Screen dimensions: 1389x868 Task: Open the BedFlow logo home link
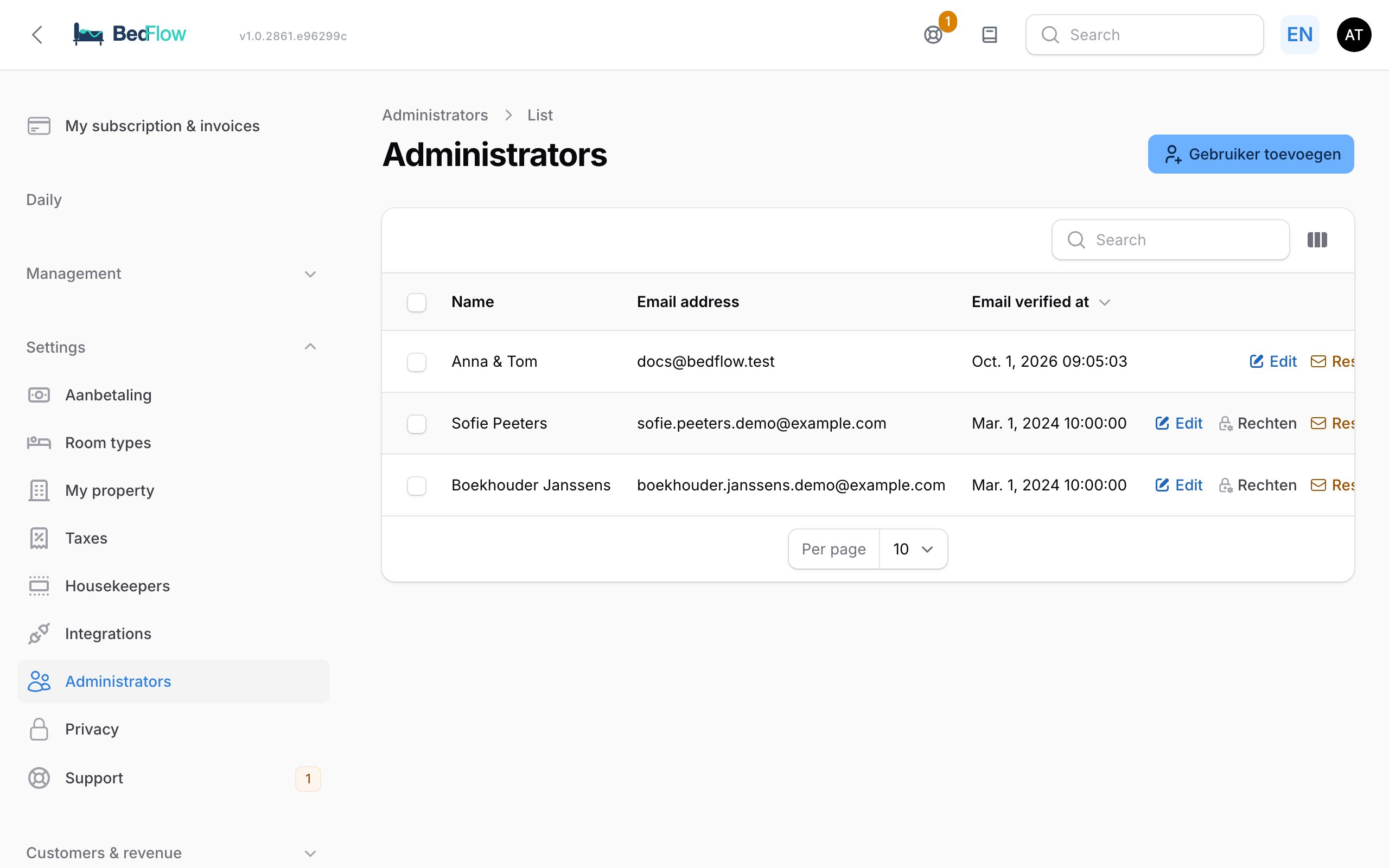pyautogui.click(x=130, y=34)
